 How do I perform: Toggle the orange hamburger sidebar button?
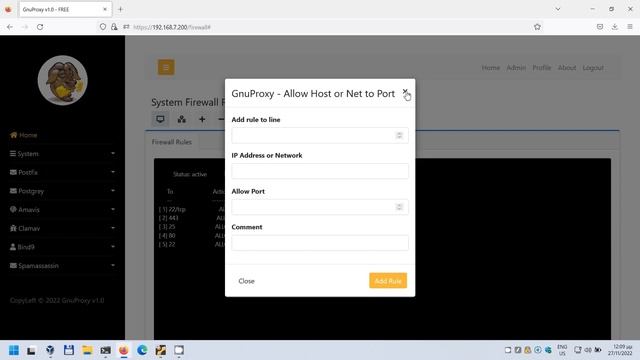pyautogui.click(x=166, y=67)
